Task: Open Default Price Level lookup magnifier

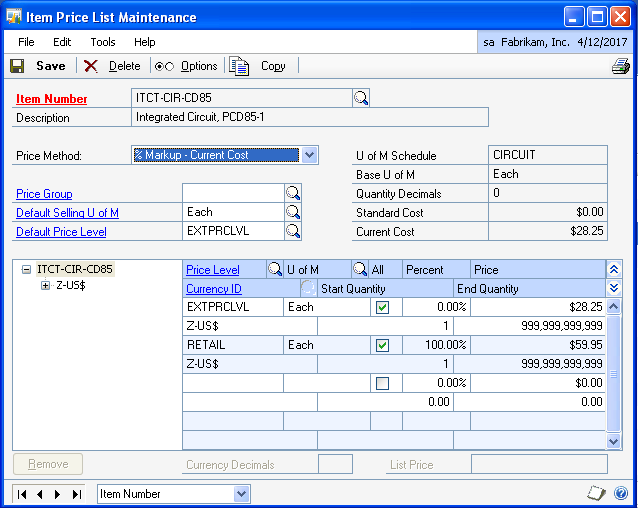Action: 293,231
